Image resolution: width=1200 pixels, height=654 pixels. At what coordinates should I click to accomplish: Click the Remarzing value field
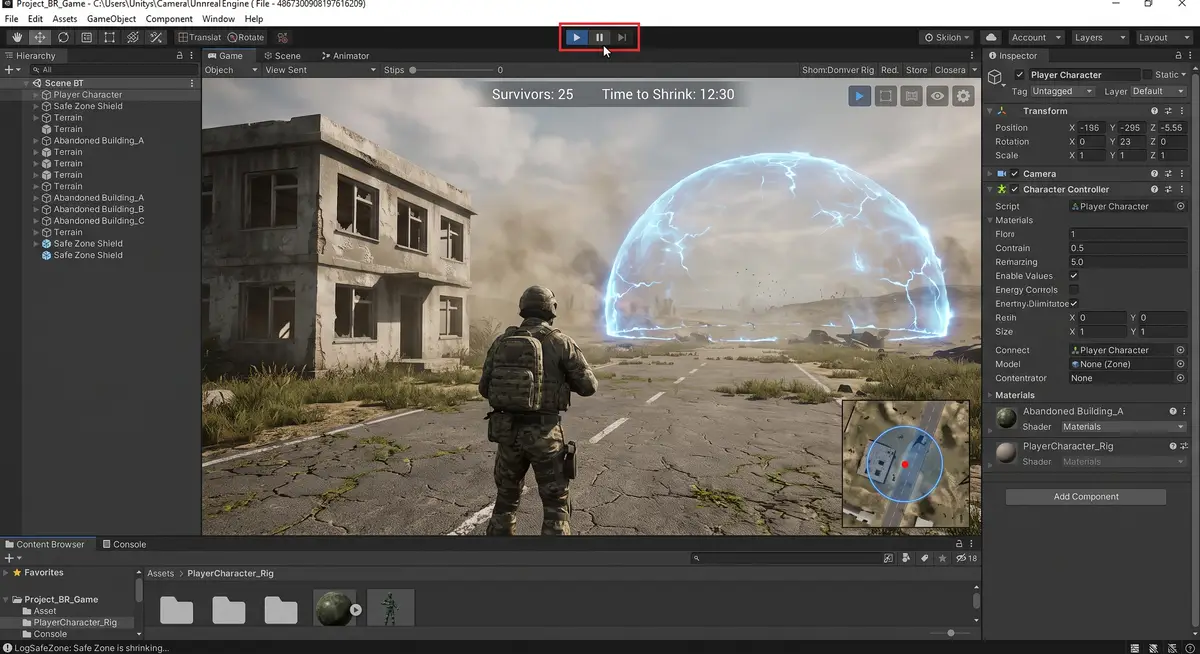(1127, 262)
